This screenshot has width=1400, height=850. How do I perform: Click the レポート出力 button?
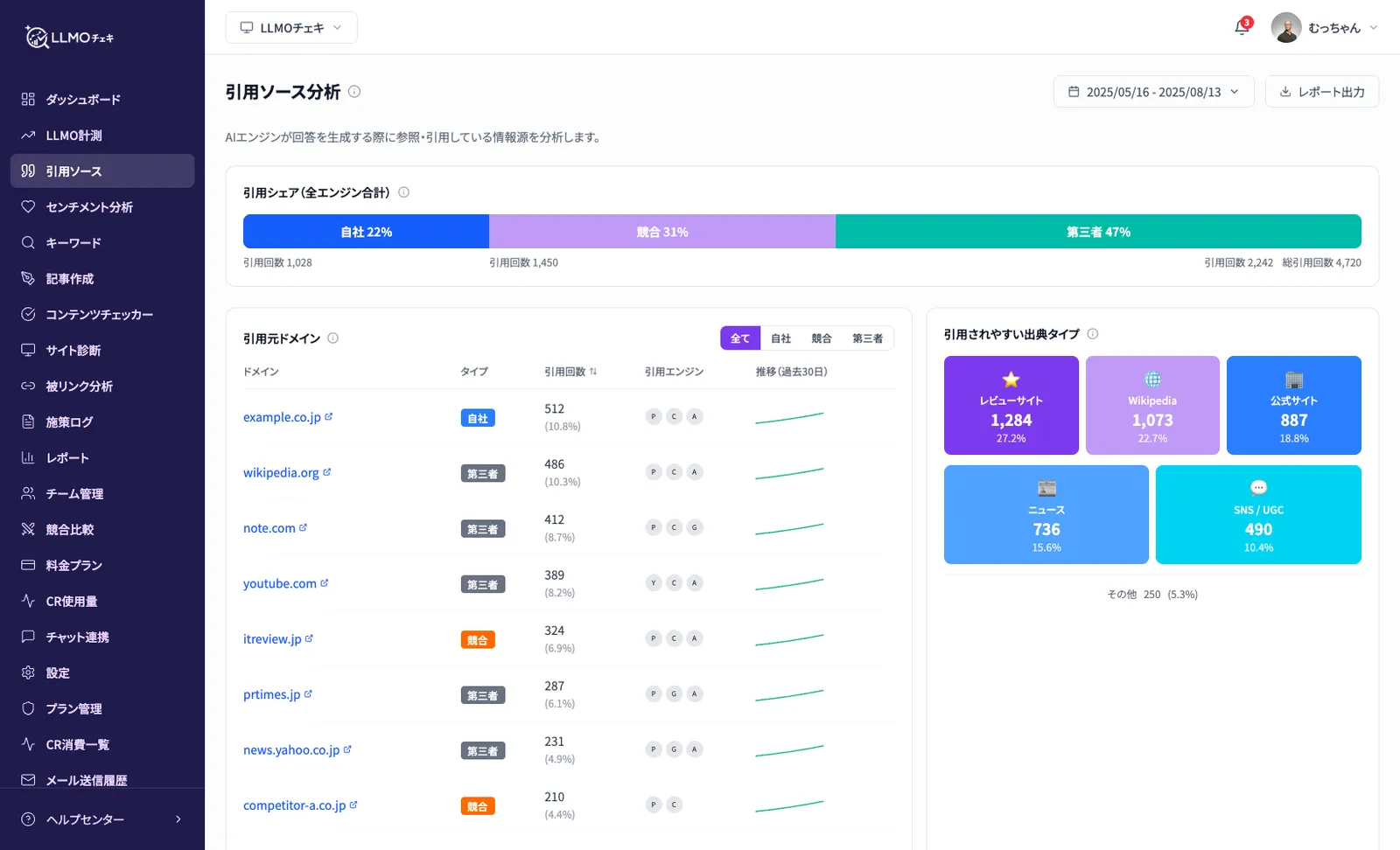1322,92
